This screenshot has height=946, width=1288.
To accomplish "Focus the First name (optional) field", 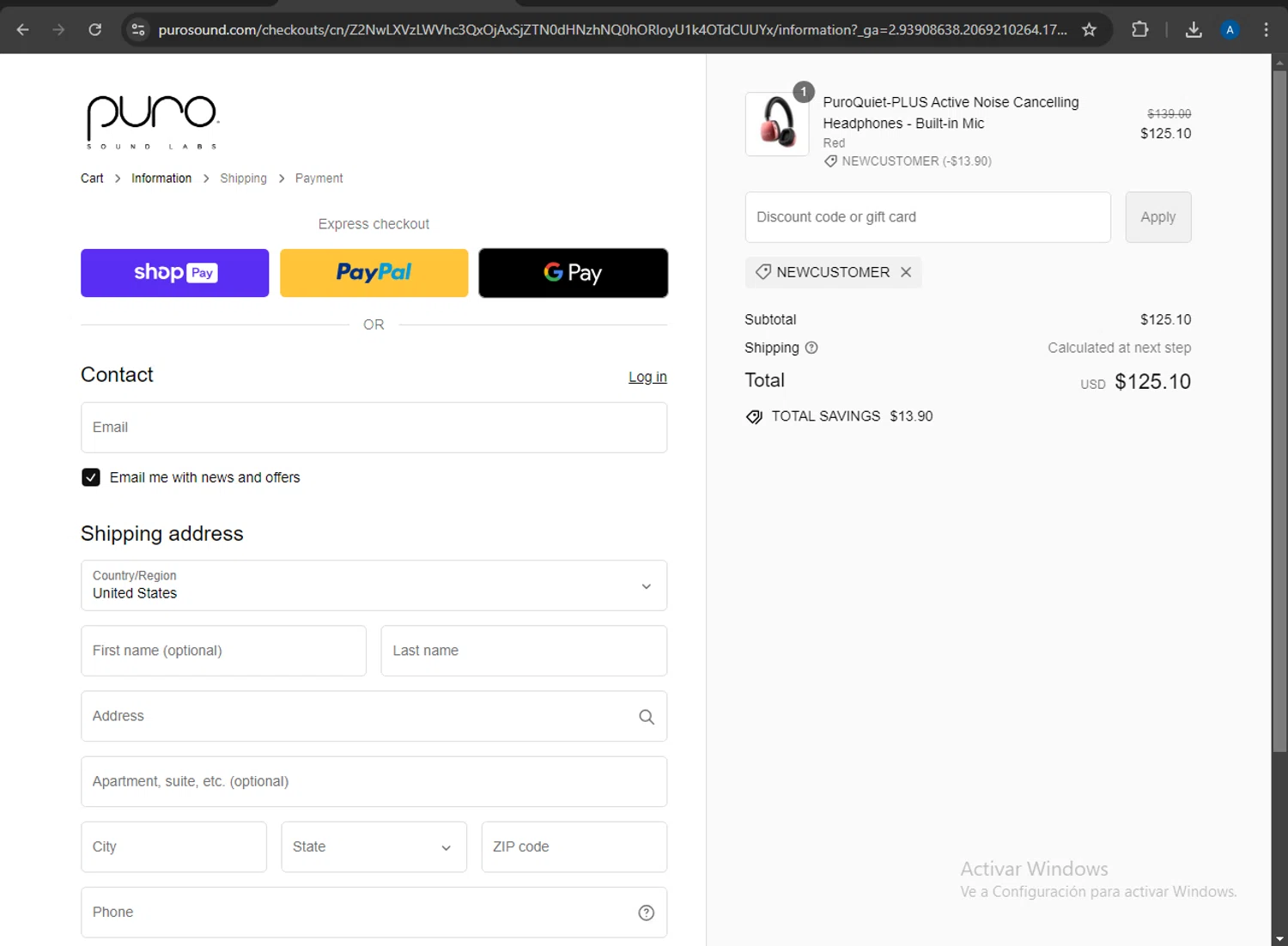I will click(x=223, y=651).
